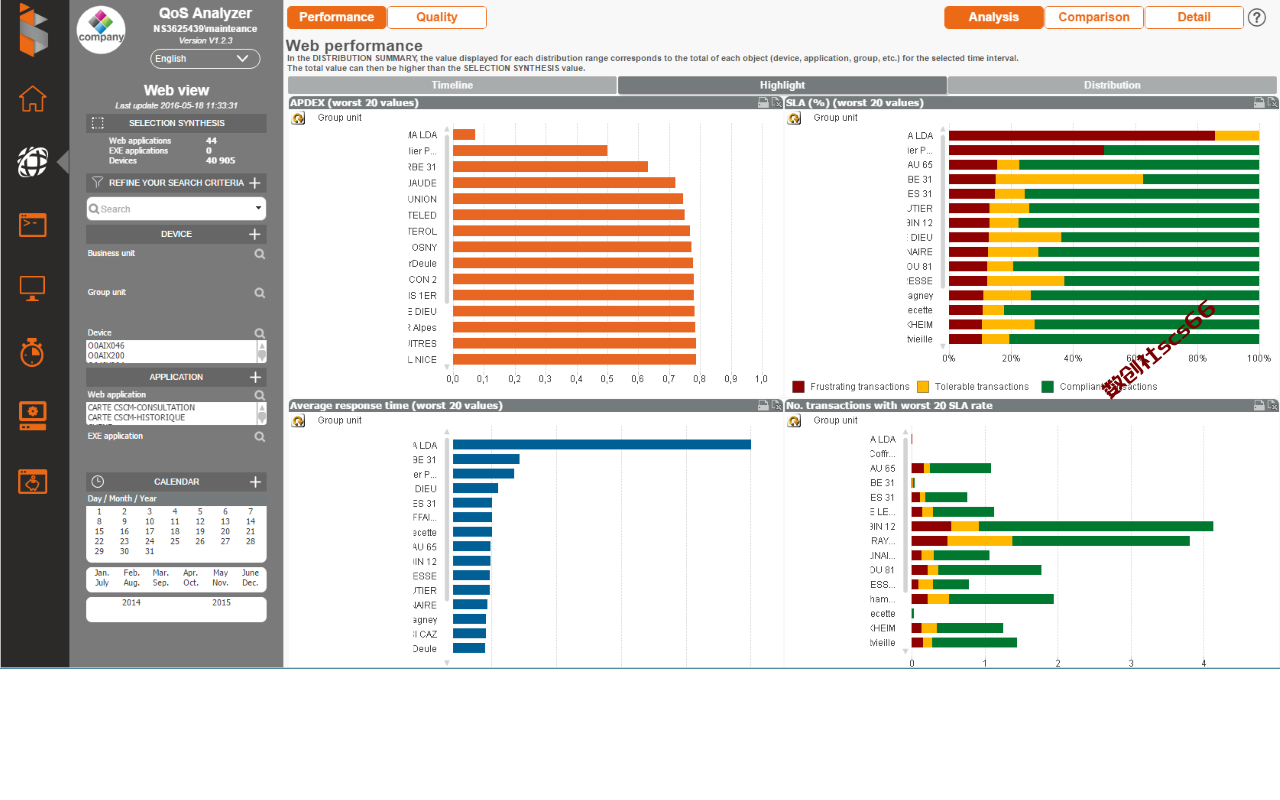
Task: Open the English language dropdown
Action: 205,59
